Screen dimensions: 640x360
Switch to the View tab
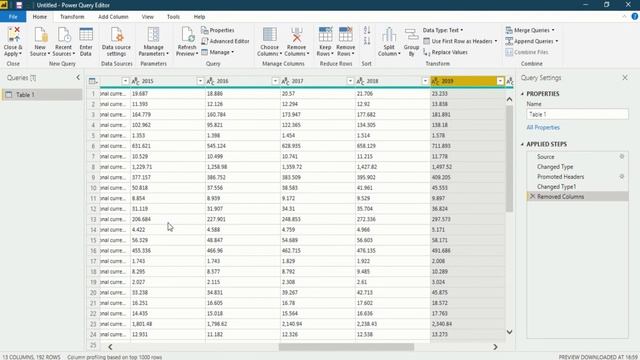pos(148,17)
